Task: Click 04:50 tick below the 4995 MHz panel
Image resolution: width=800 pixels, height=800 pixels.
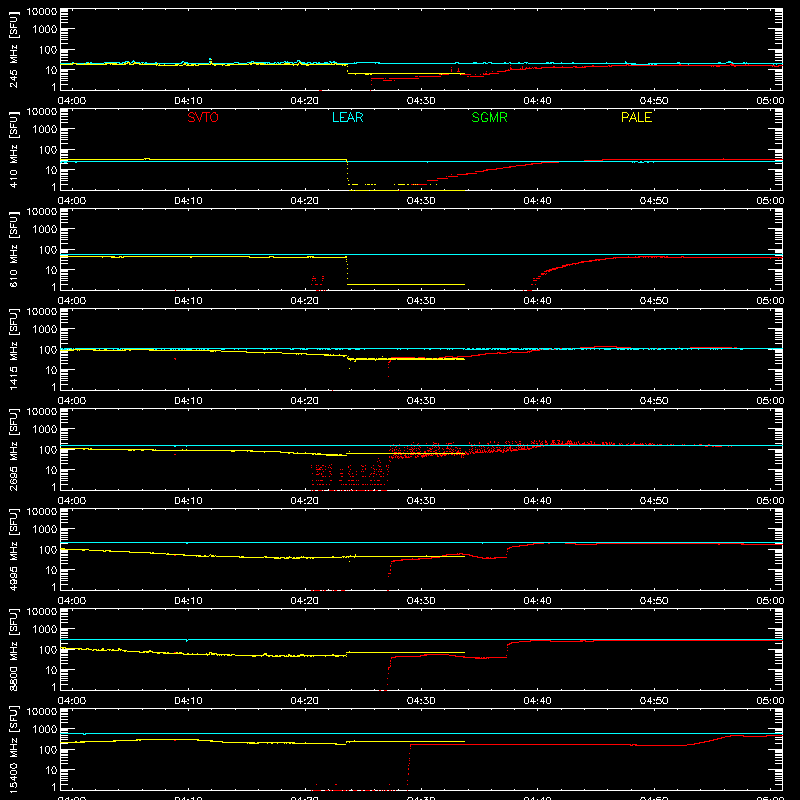Action: pos(654,601)
